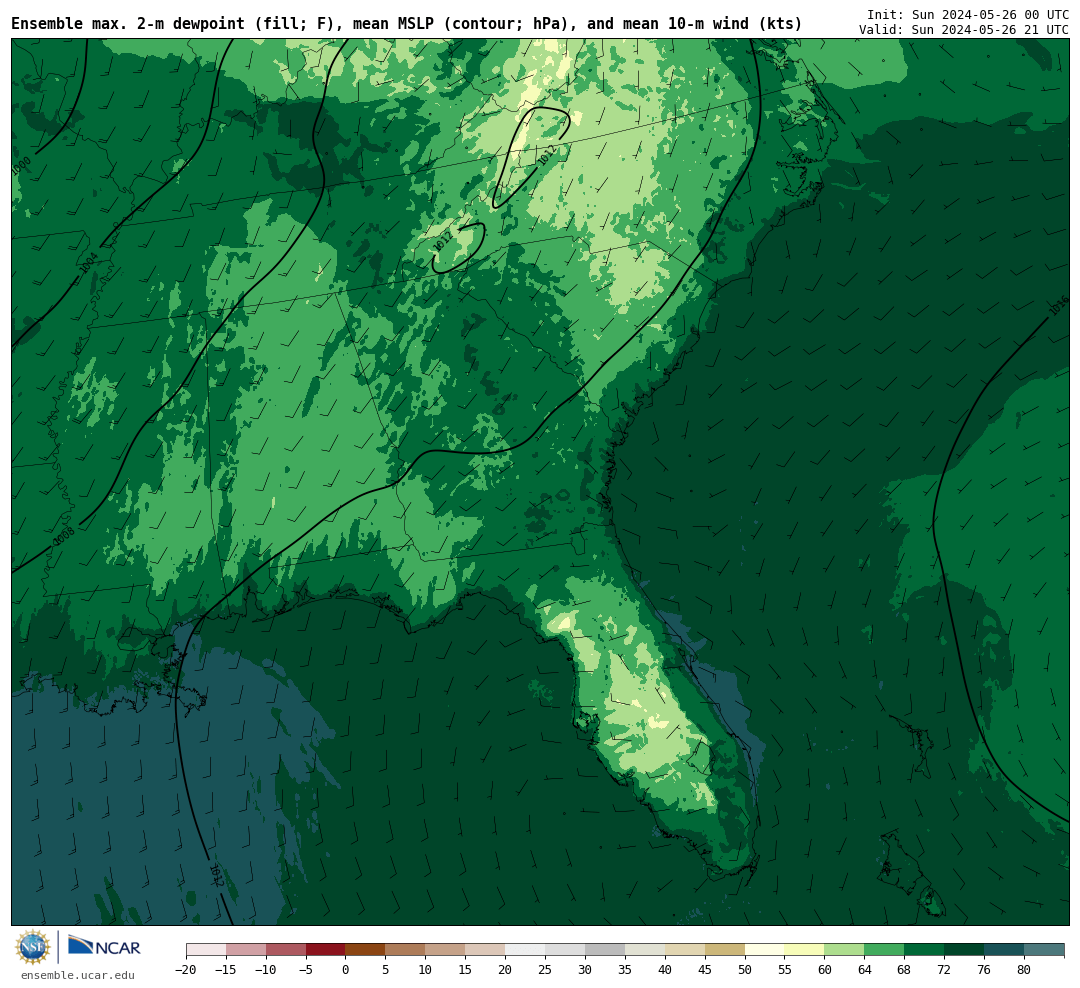
Task: Pick the medium green swatch between 64 and 68
Action: (x=885, y=950)
